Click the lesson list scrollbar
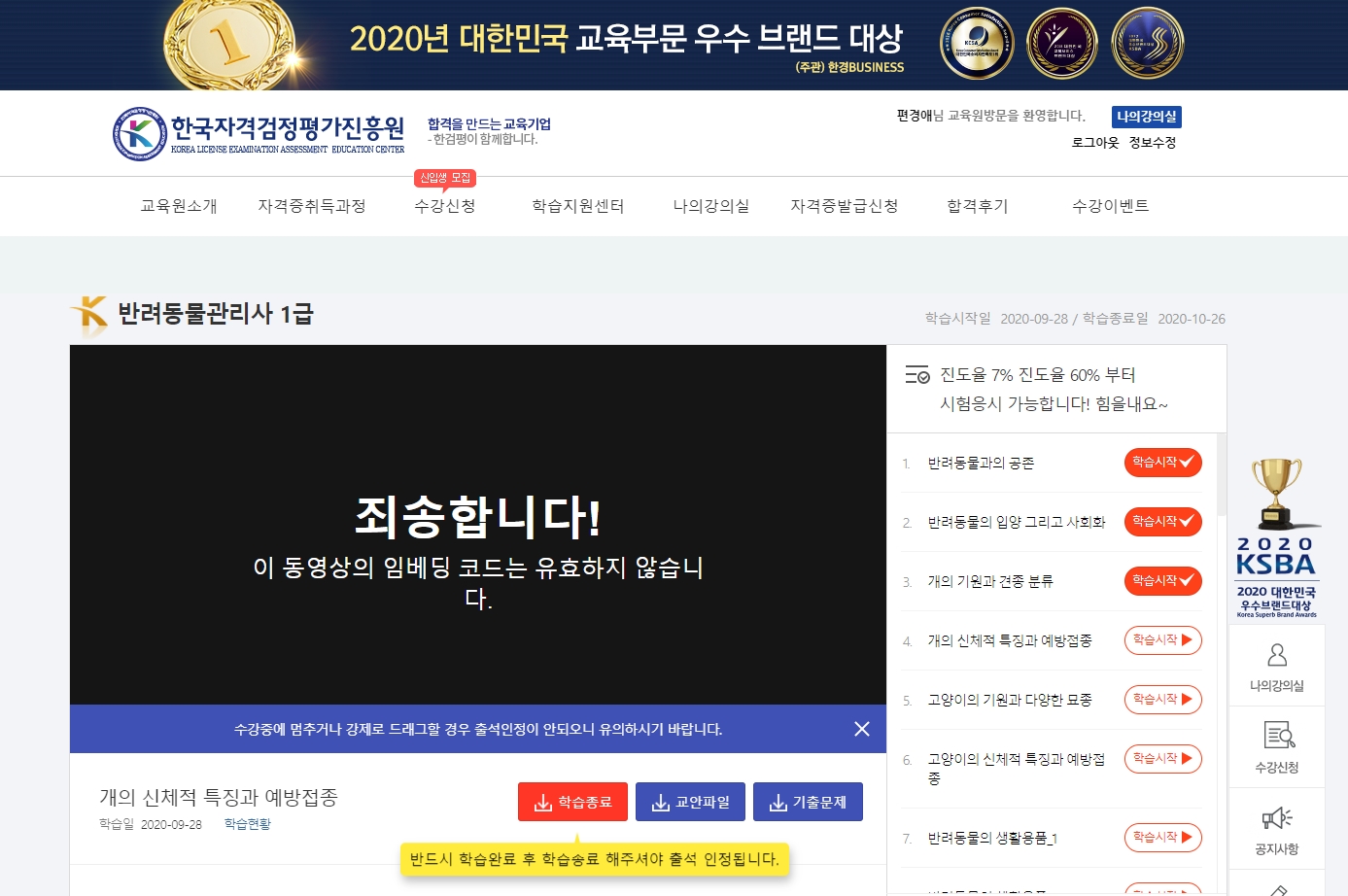Image resolution: width=1348 pixels, height=896 pixels. pos(1222,474)
